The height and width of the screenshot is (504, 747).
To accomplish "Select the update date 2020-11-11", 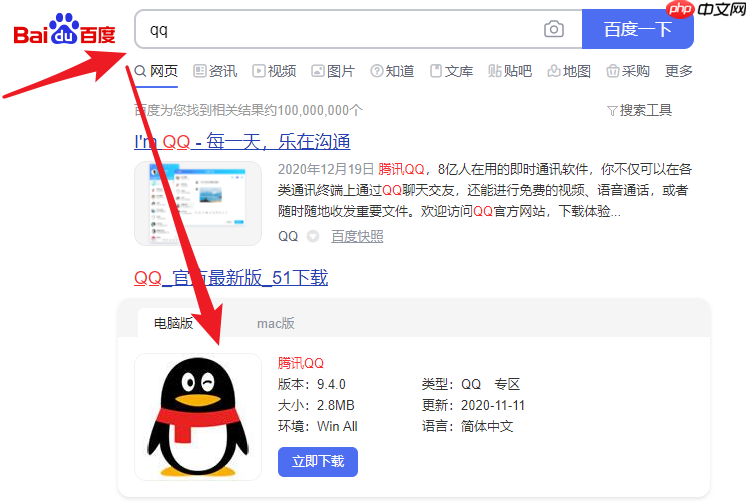I will (493, 405).
